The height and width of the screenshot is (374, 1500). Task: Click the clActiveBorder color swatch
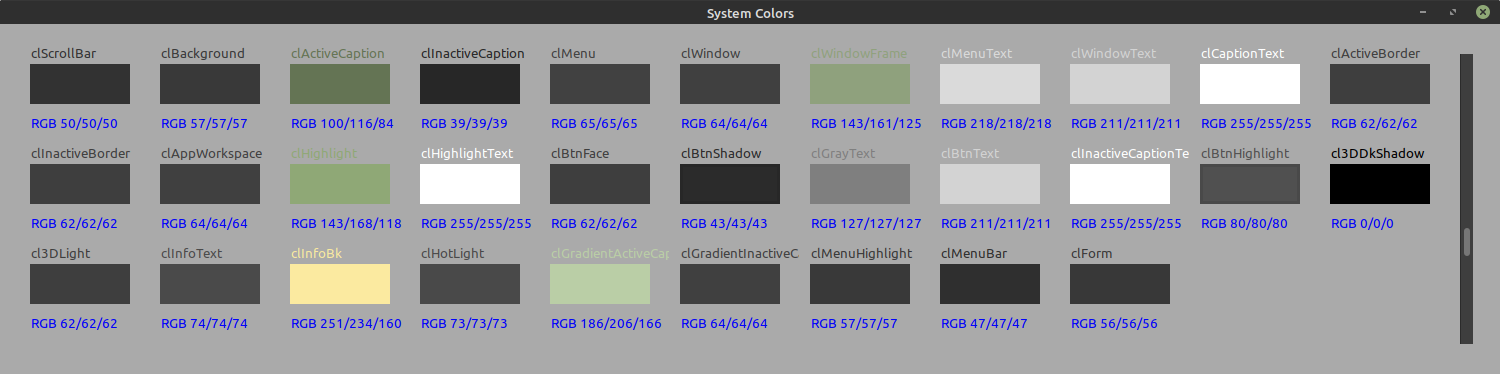pos(1380,84)
